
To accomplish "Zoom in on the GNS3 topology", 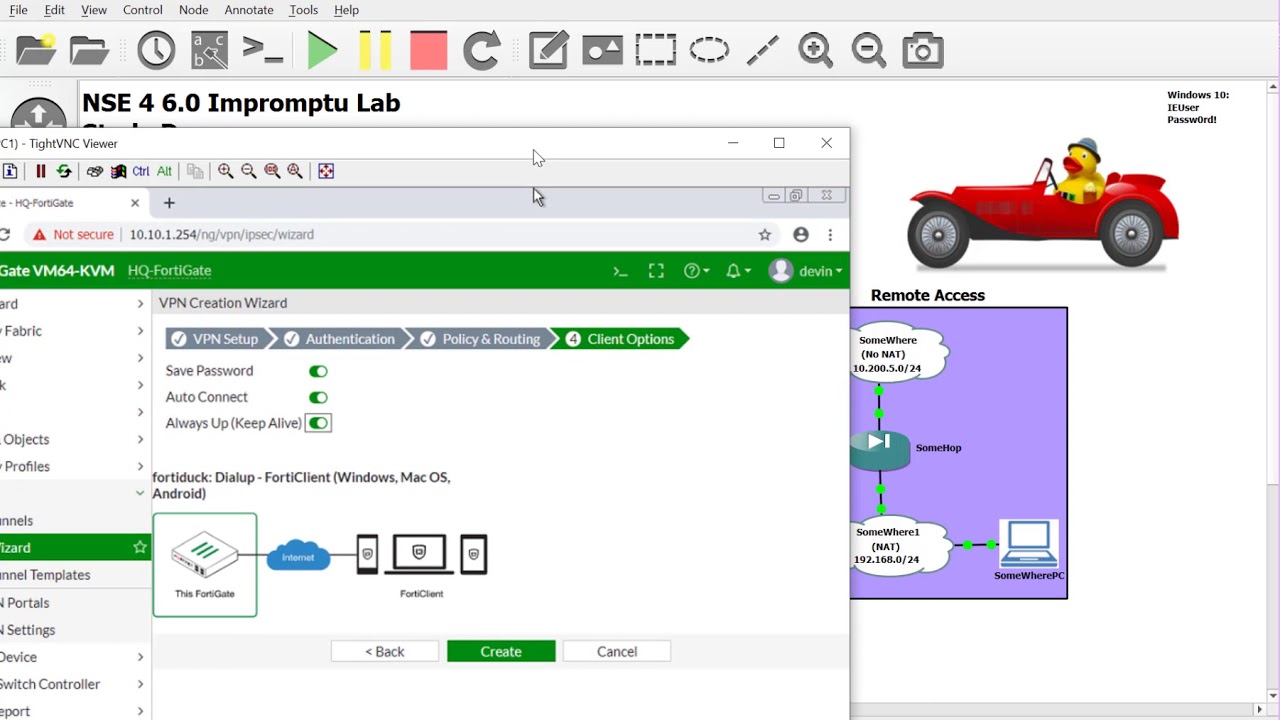I will point(815,50).
